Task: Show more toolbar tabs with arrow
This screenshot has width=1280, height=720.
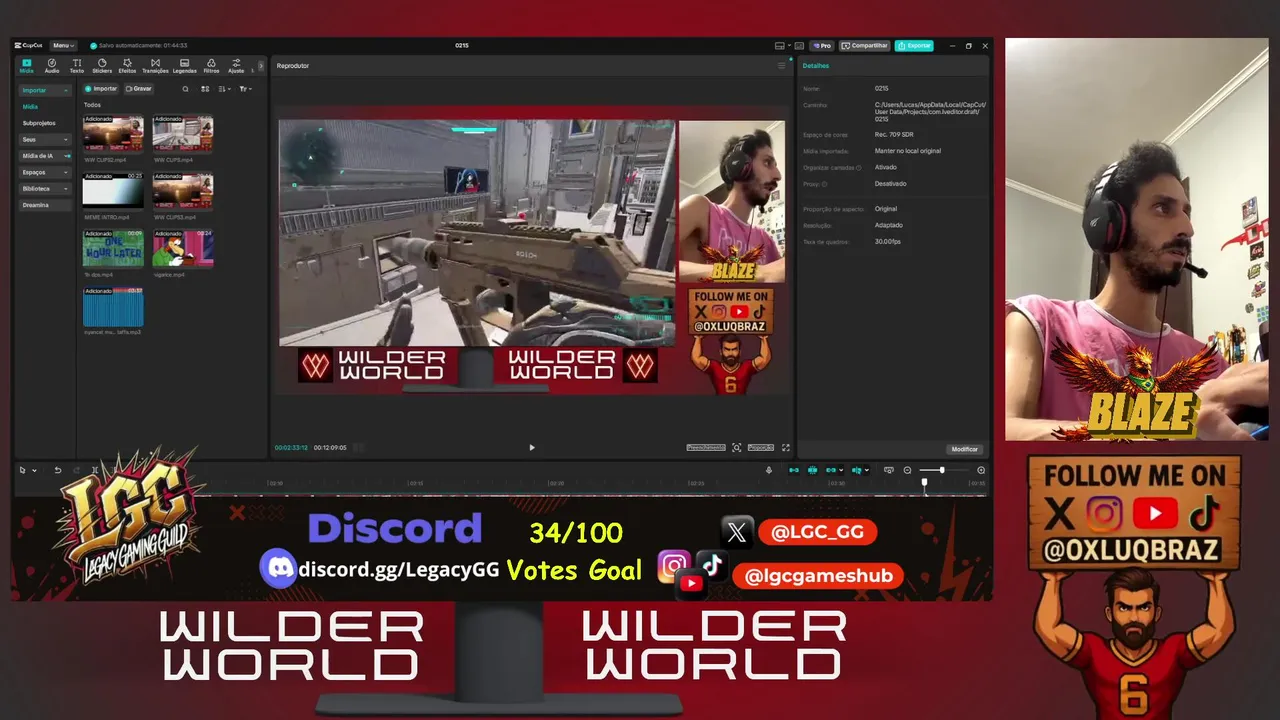Action: click(261, 66)
